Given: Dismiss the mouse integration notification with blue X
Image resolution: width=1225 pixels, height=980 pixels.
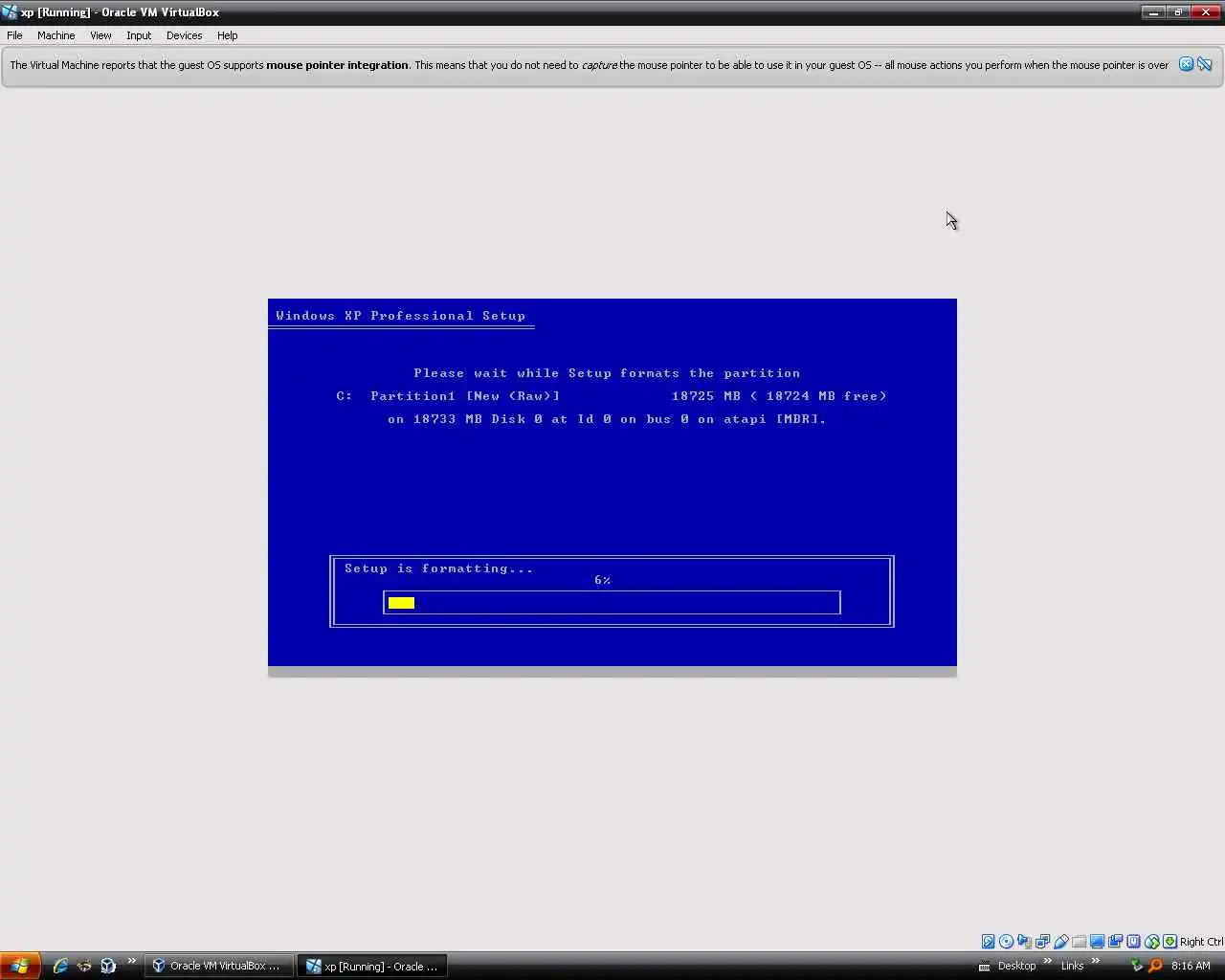Looking at the screenshot, I should tap(1186, 64).
